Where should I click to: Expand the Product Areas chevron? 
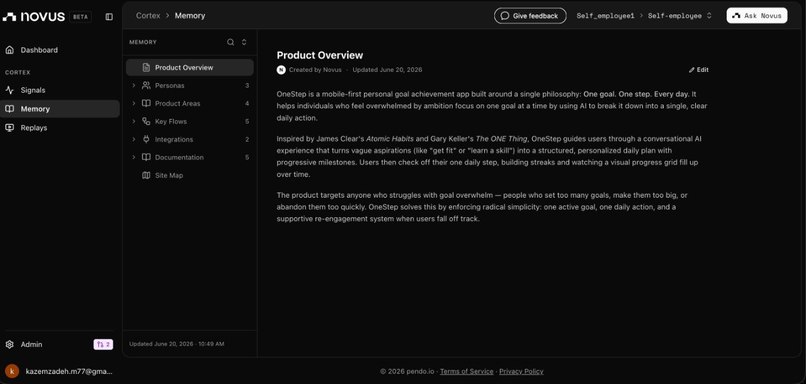[x=134, y=103]
